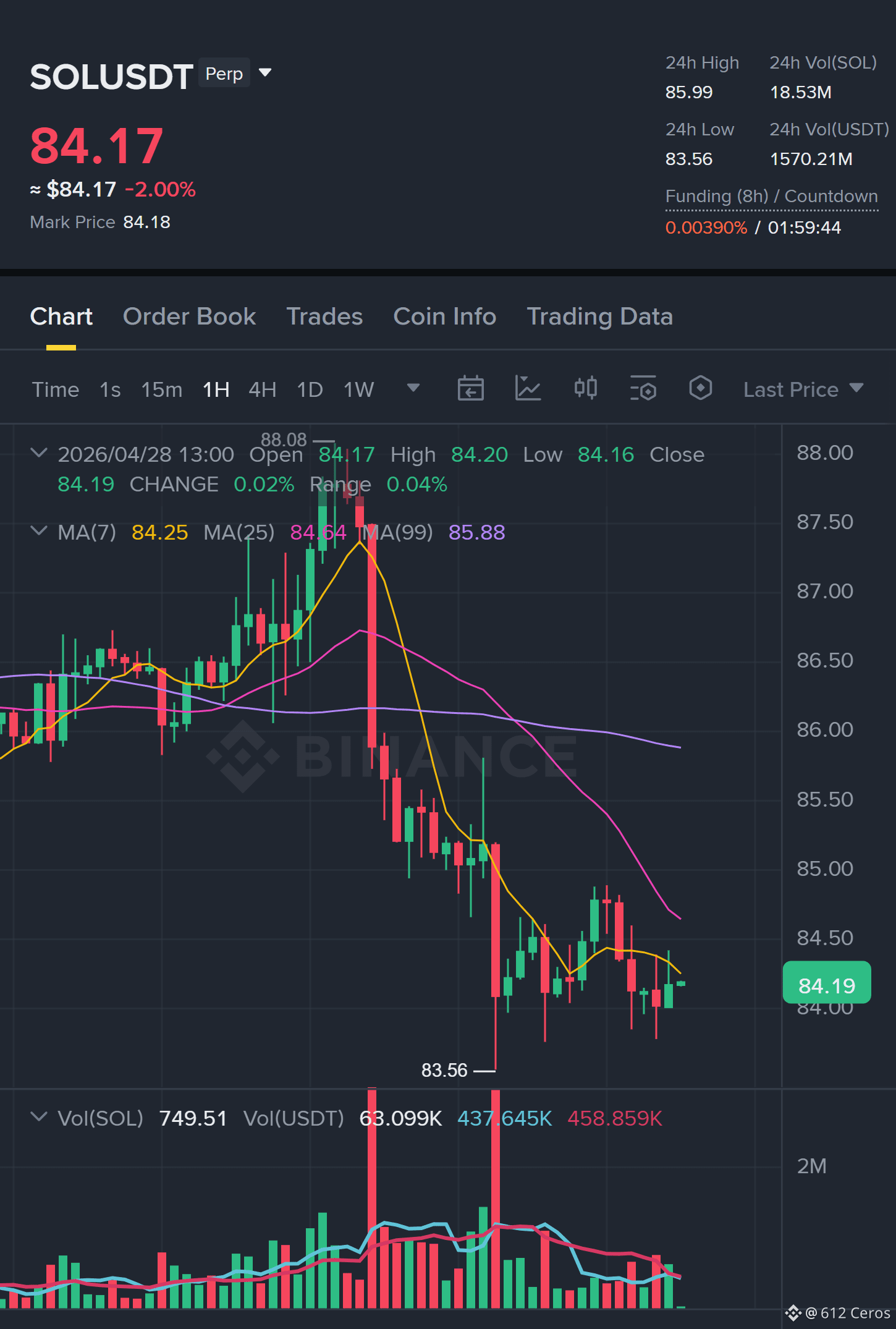Select the 4H interval
Image resolution: width=896 pixels, height=1329 pixels.
(262, 389)
